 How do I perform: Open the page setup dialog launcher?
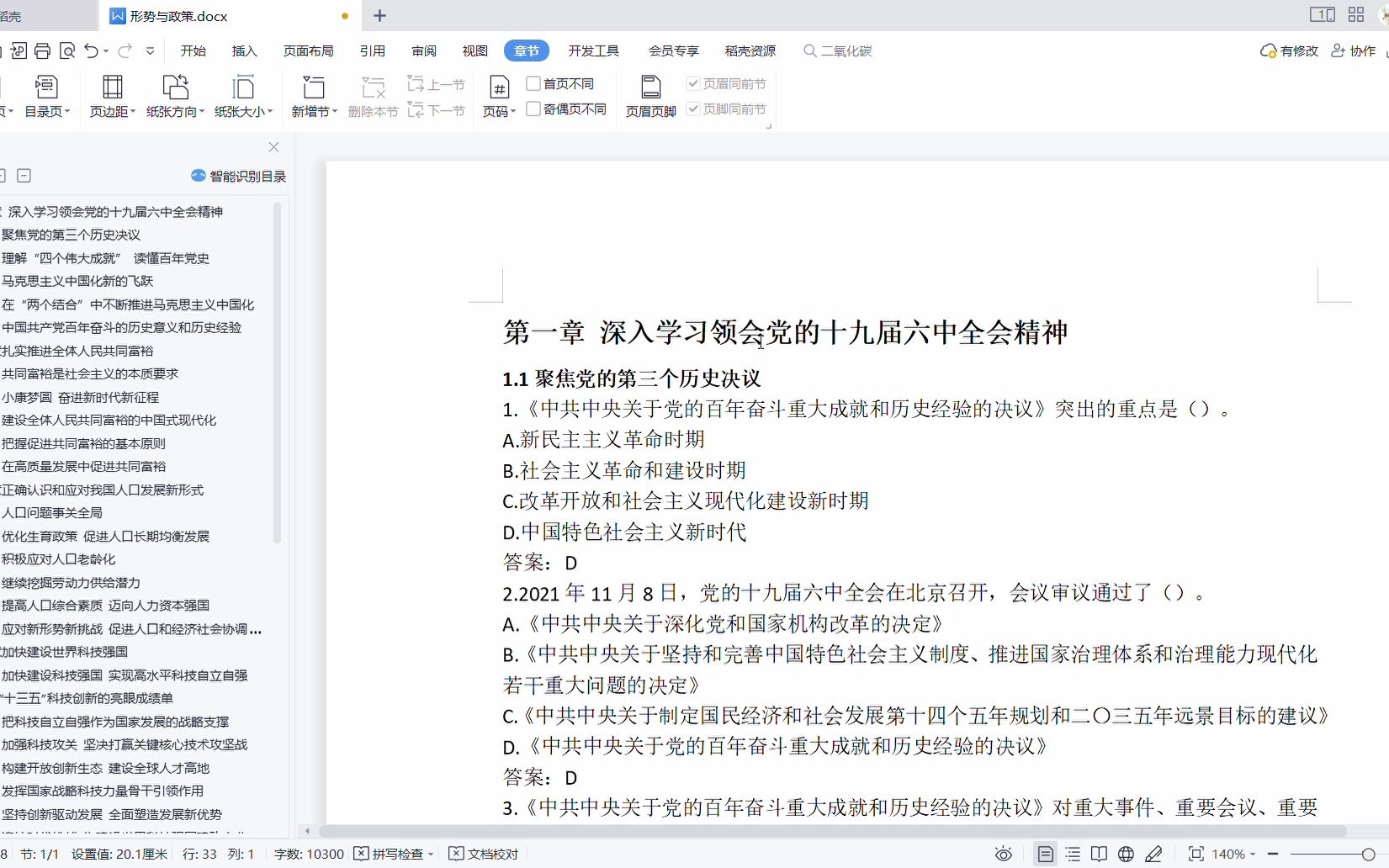(x=768, y=126)
